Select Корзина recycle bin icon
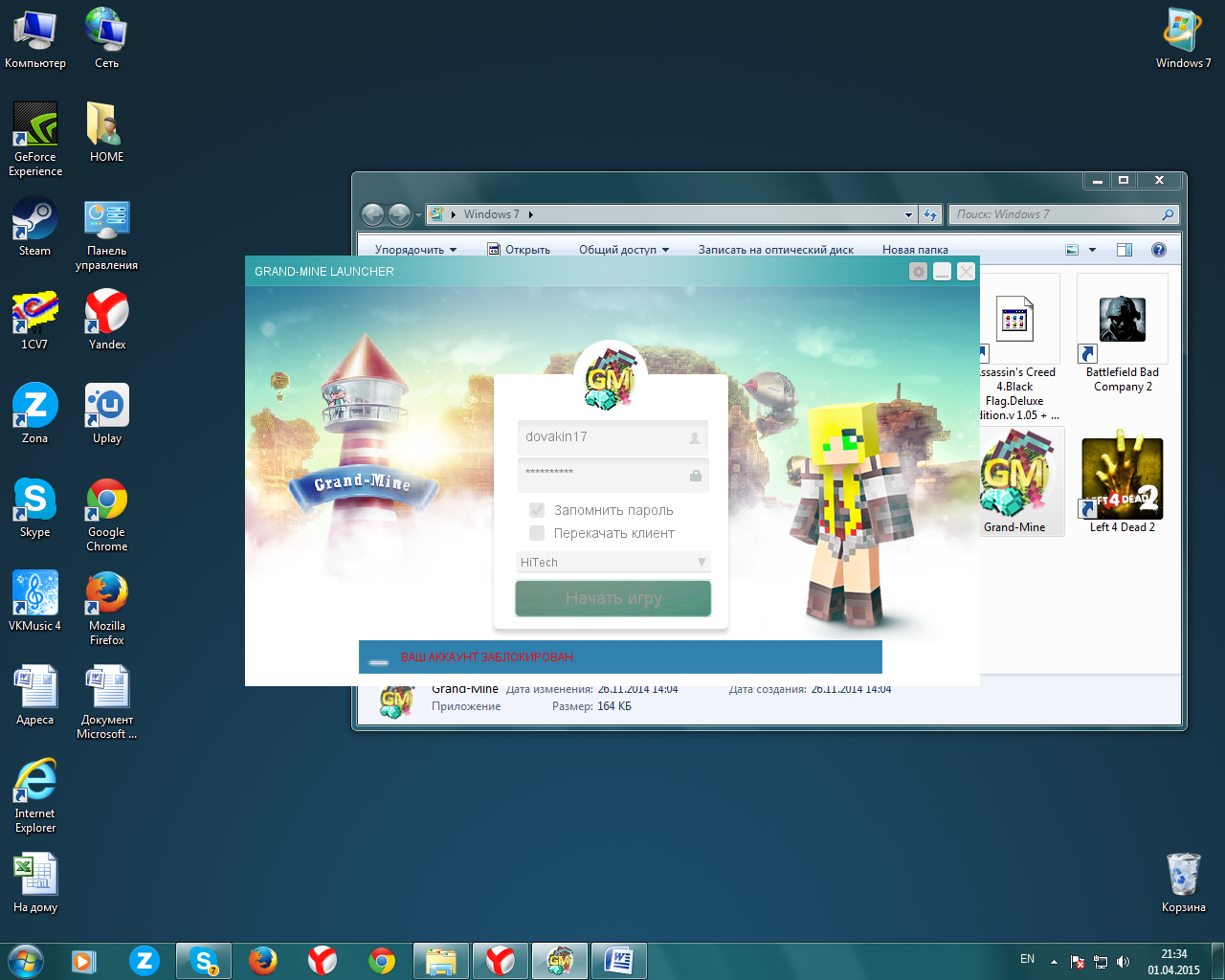 tap(1183, 882)
